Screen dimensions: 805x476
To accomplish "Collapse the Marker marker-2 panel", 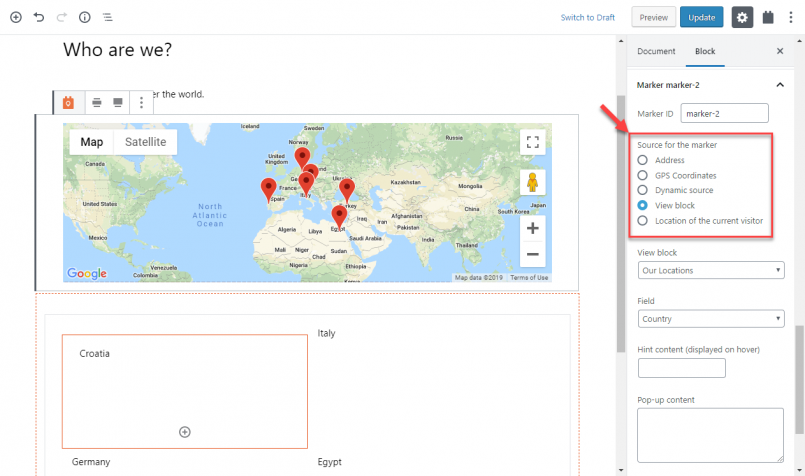I will pyautogui.click(x=780, y=85).
